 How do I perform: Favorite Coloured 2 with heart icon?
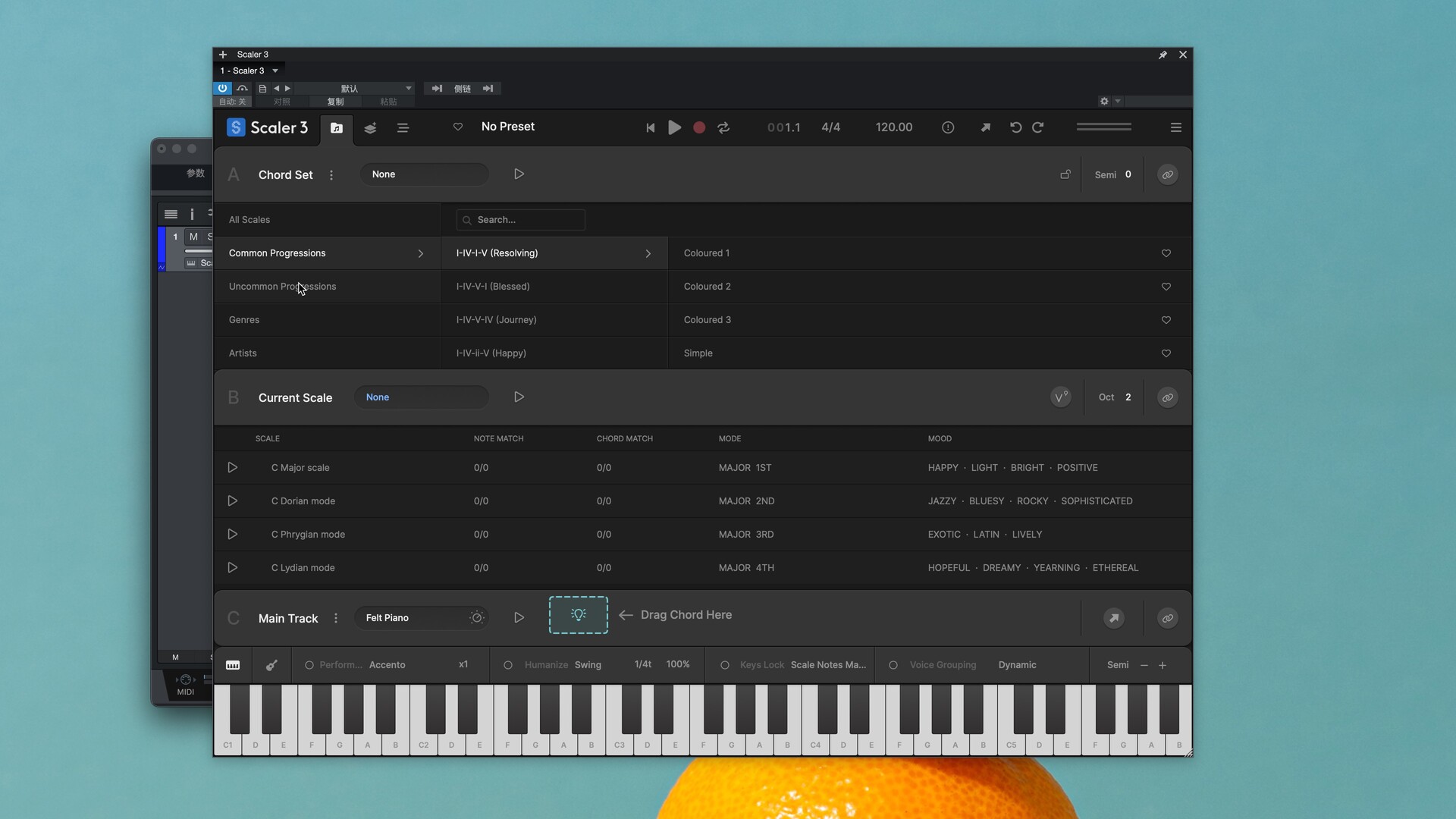pyautogui.click(x=1166, y=287)
